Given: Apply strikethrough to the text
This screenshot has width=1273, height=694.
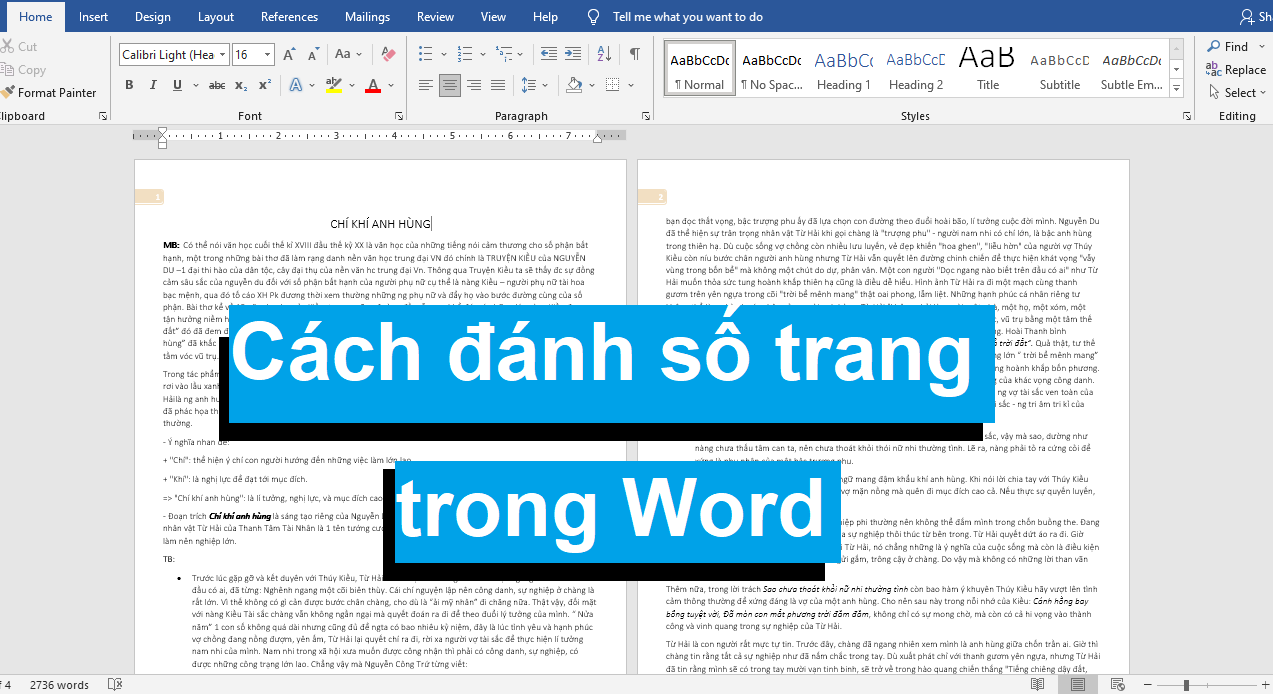Looking at the screenshot, I should click(x=216, y=85).
